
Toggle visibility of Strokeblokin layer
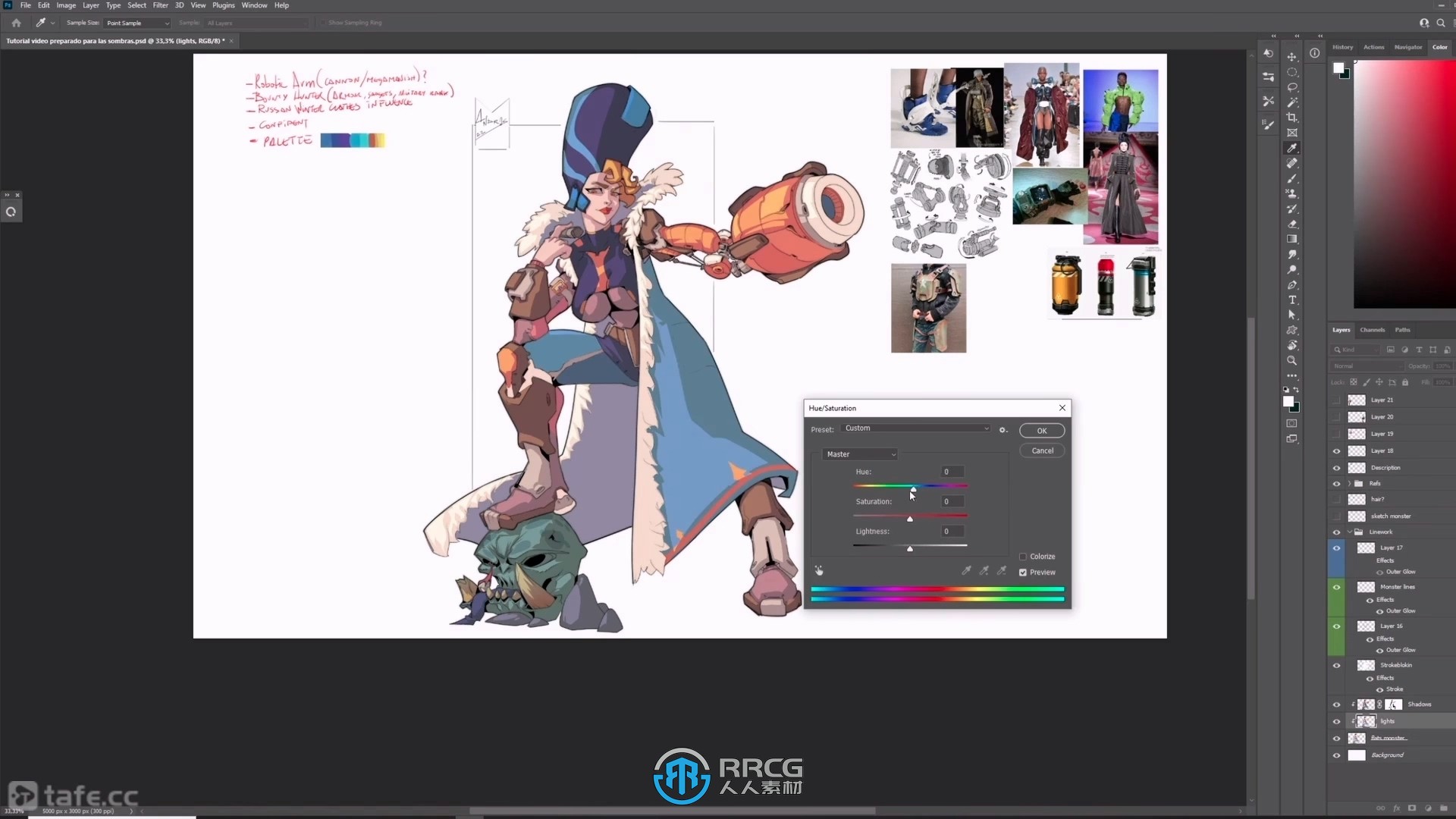pyautogui.click(x=1337, y=666)
